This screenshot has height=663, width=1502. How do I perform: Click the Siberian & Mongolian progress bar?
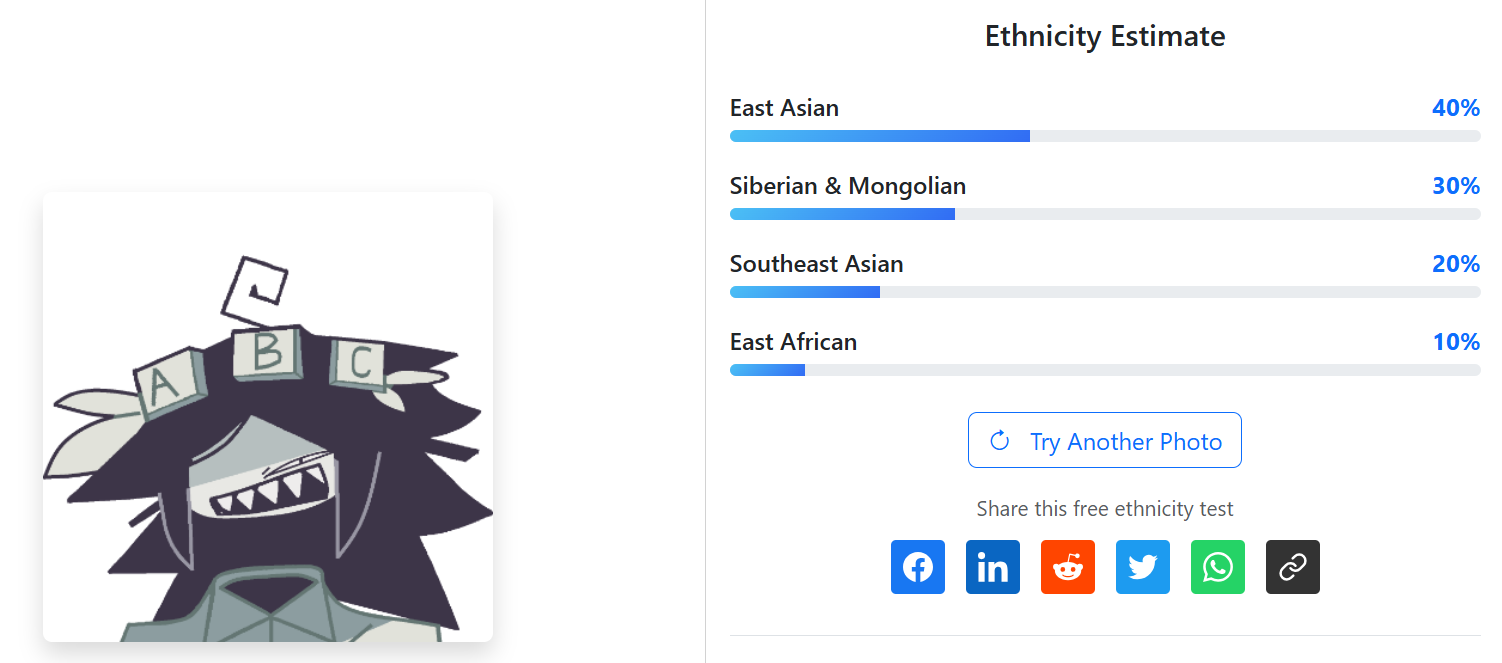tap(1104, 214)
